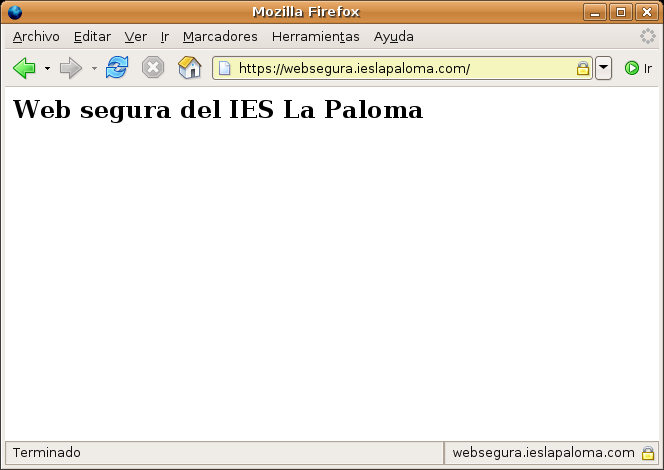Click the Firefox globe icon in title bar

pyautogui.click(x=15, y=12)
